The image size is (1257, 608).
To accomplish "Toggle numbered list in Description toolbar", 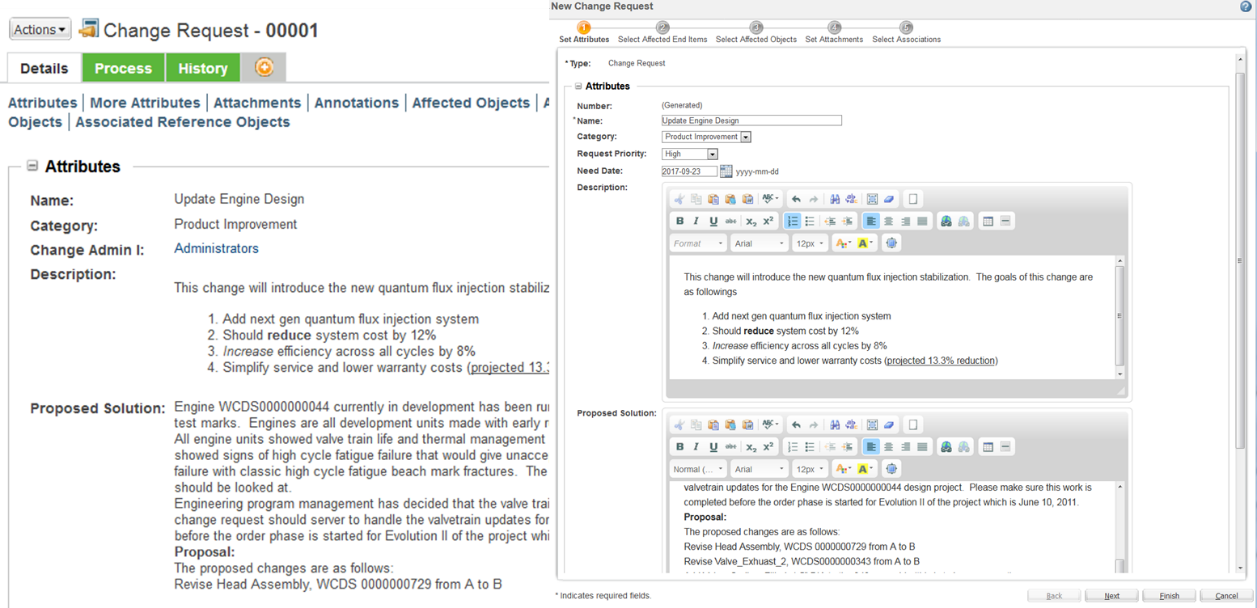I will tap(792, 221).
